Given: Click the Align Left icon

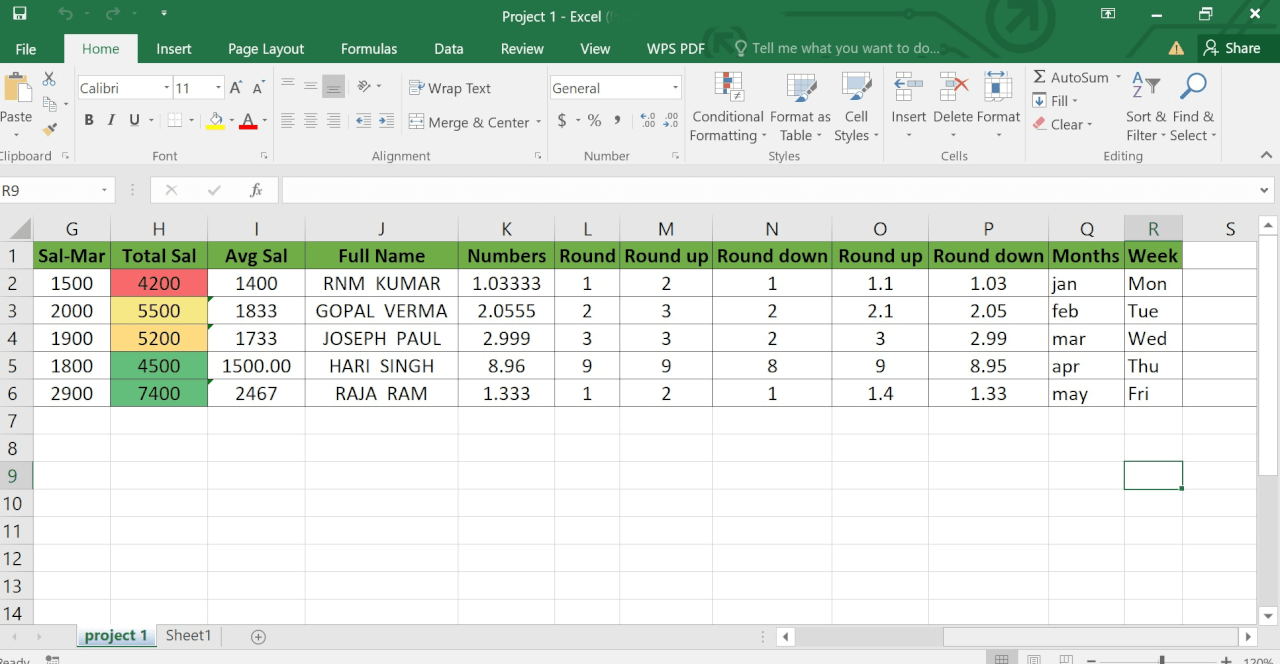Looking at the screenshot, I should click(288, 121).
